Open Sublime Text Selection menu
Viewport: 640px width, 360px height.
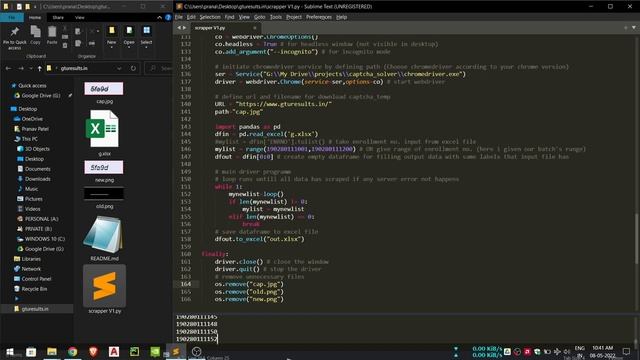[210, 17]
